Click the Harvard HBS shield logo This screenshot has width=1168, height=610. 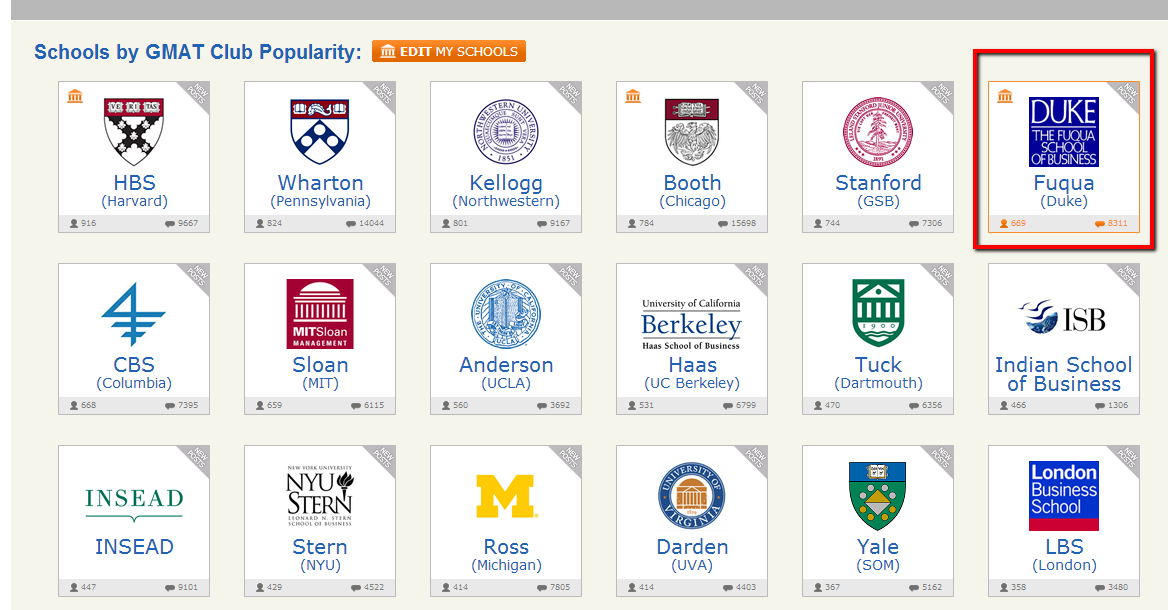(x=134, y=131)
